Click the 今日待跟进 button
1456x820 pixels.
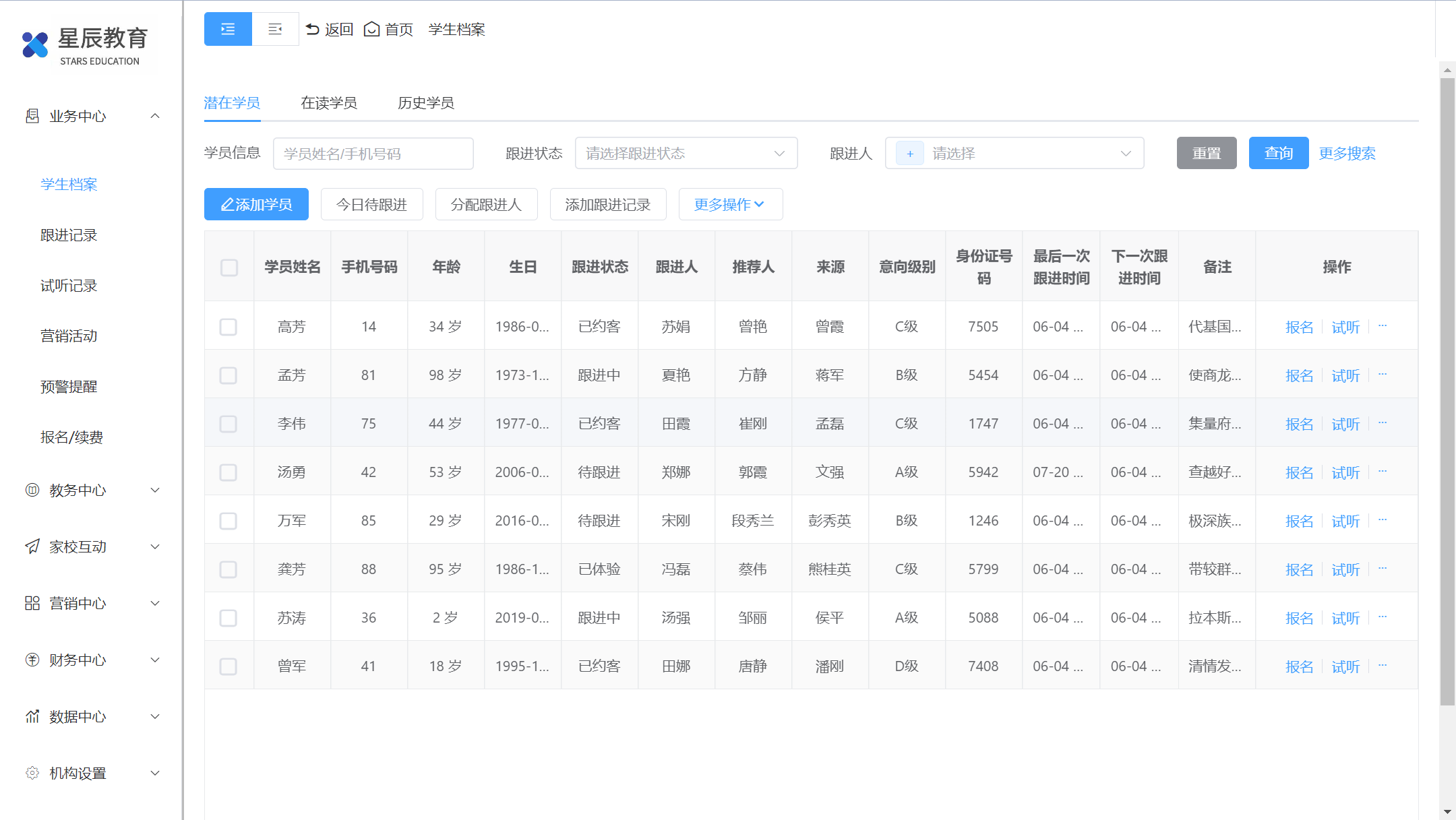tap(372, 204)
